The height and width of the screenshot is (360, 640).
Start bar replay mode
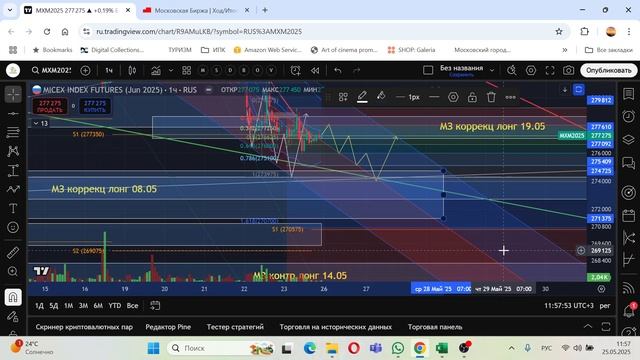coord(315,70)
